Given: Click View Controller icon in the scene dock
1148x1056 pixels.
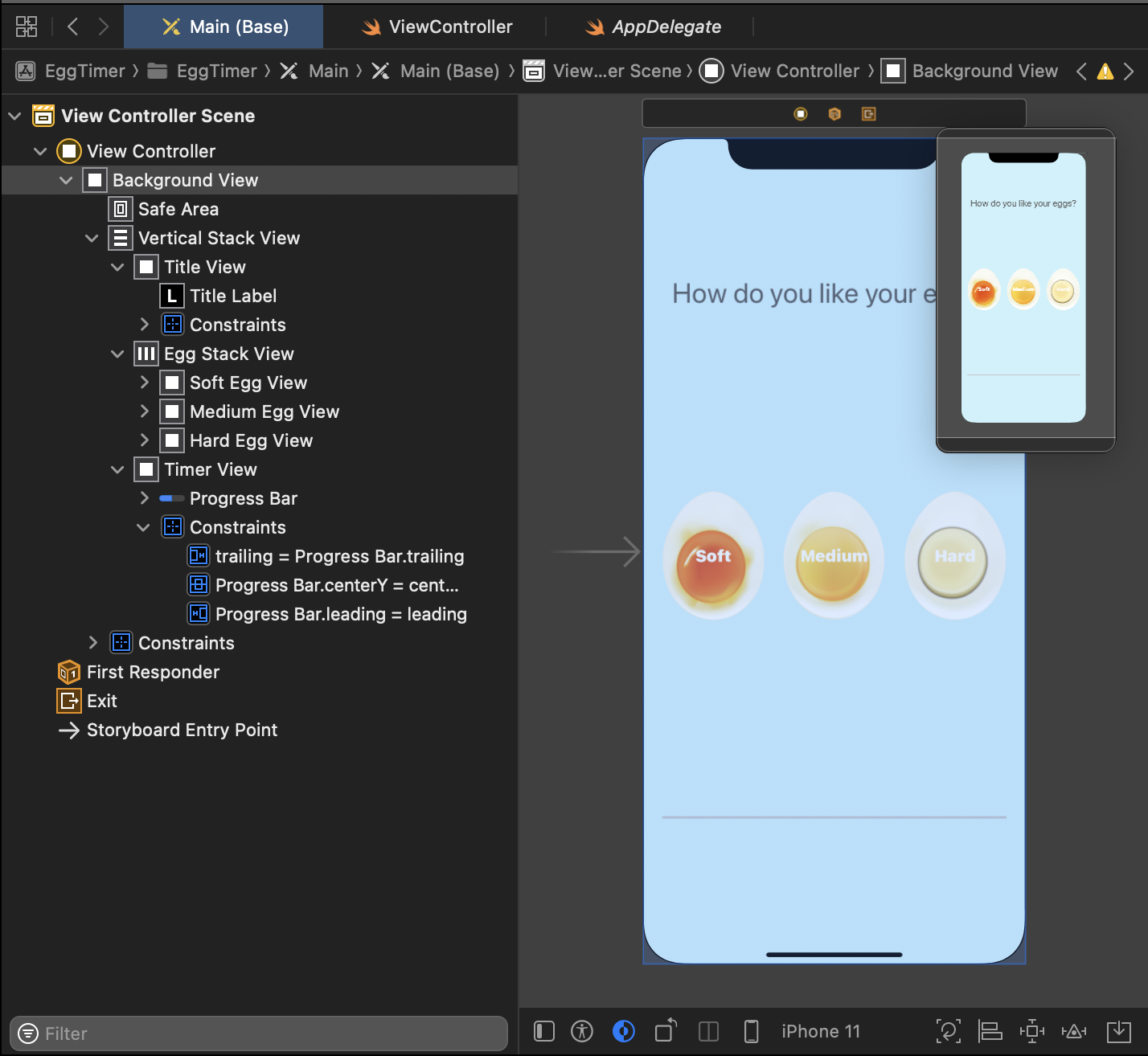Looking at the screenshot, I should 801,114.
